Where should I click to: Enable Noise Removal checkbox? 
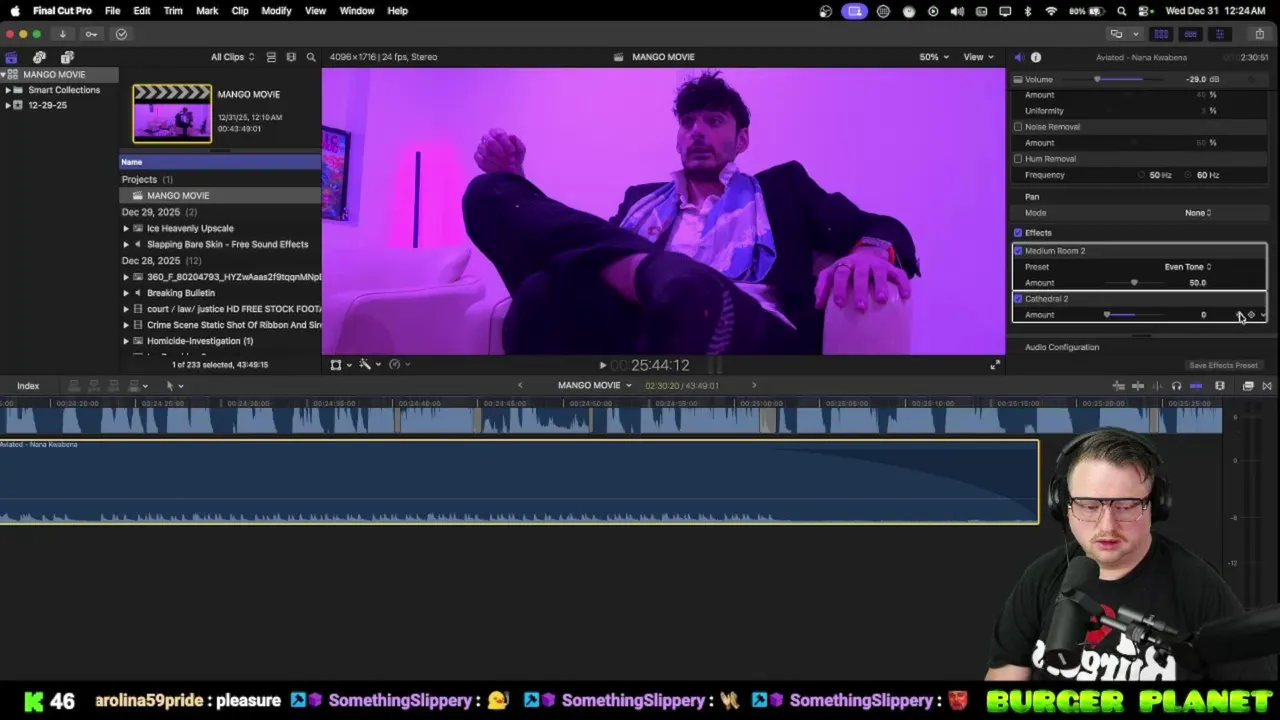pos(1018,127)
